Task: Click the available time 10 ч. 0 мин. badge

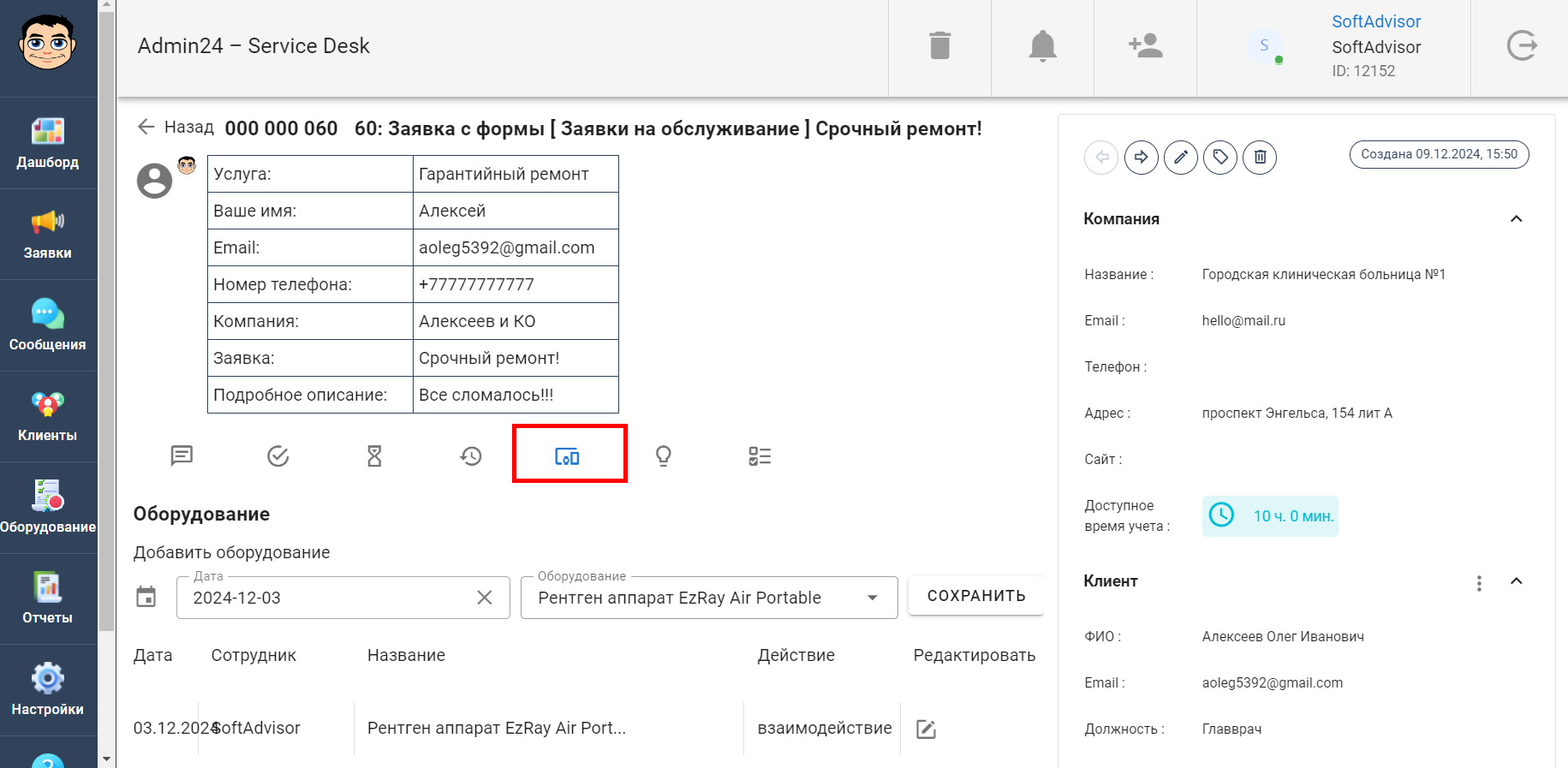Action: pos(1270,516)
